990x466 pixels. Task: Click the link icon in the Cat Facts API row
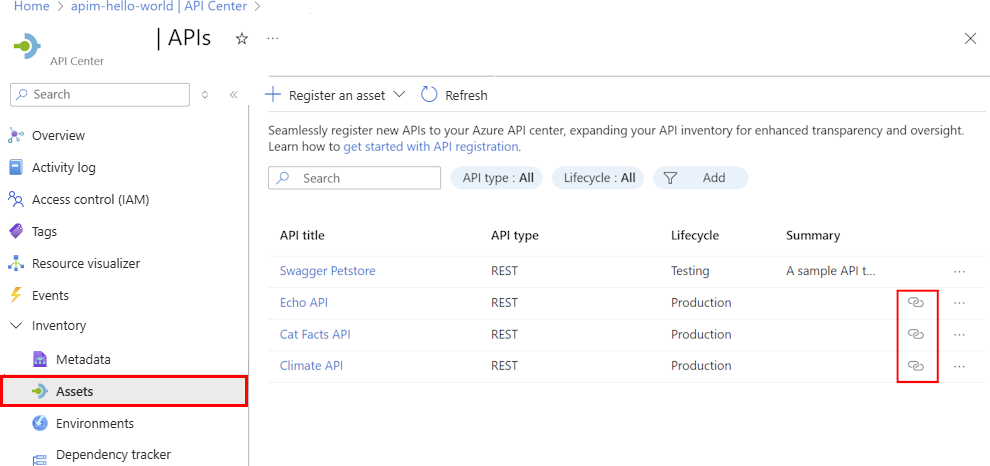[915, 334]
